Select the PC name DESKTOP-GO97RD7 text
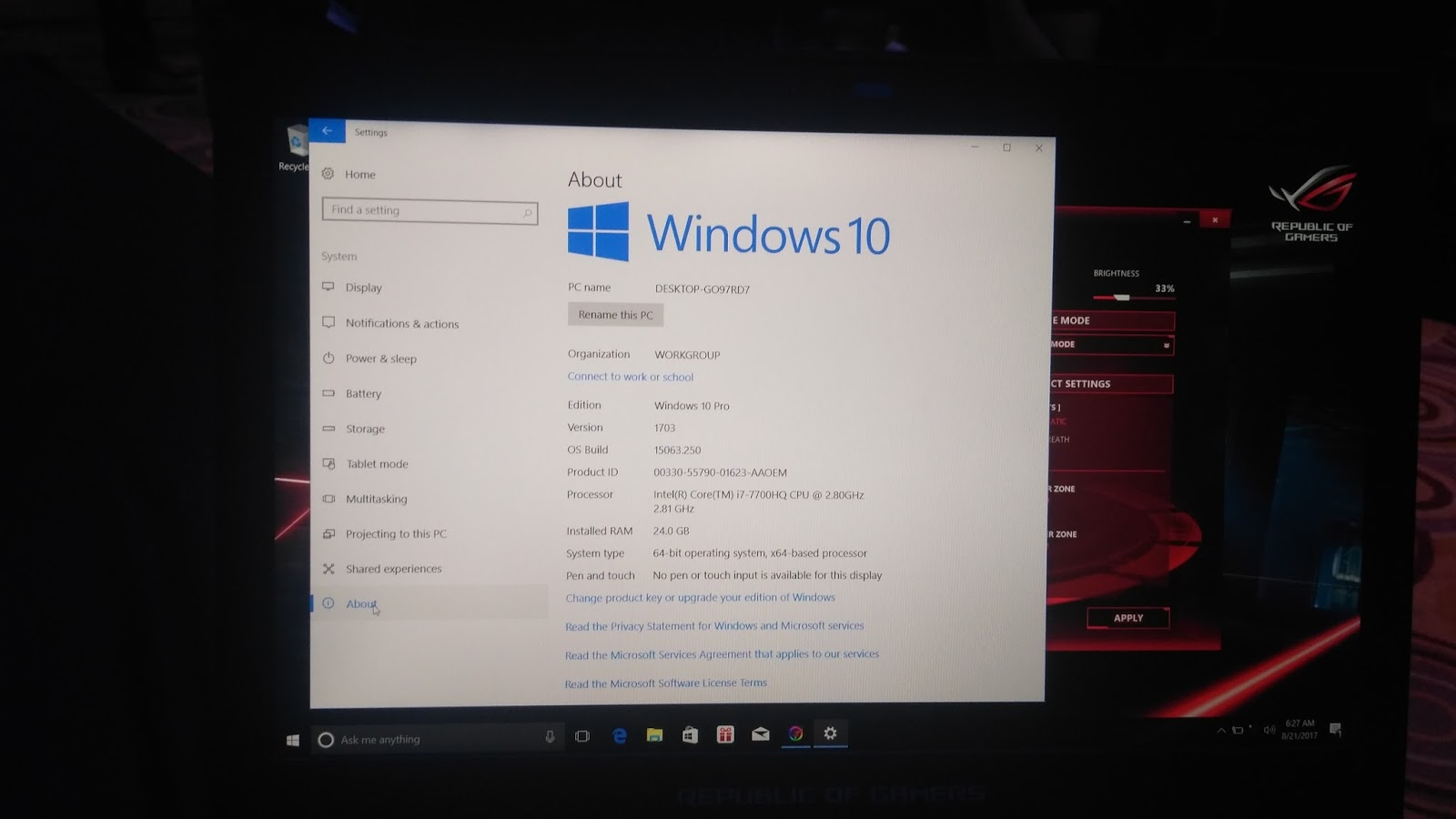Image resolution: width=1456 pixels, height=819 pixels. [x=703, y=289]
